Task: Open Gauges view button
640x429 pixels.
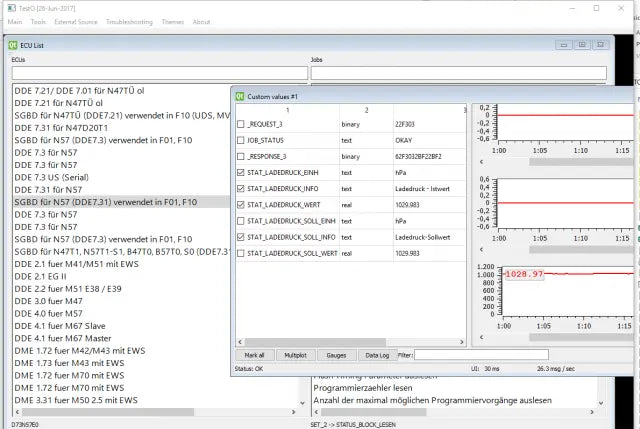Action: tap(335, 354)
